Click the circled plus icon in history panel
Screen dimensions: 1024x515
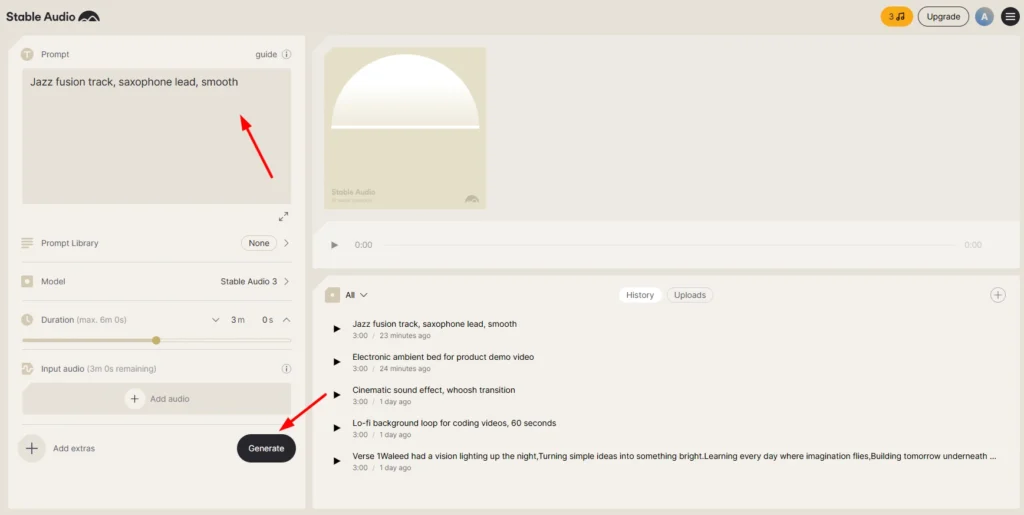998,295
